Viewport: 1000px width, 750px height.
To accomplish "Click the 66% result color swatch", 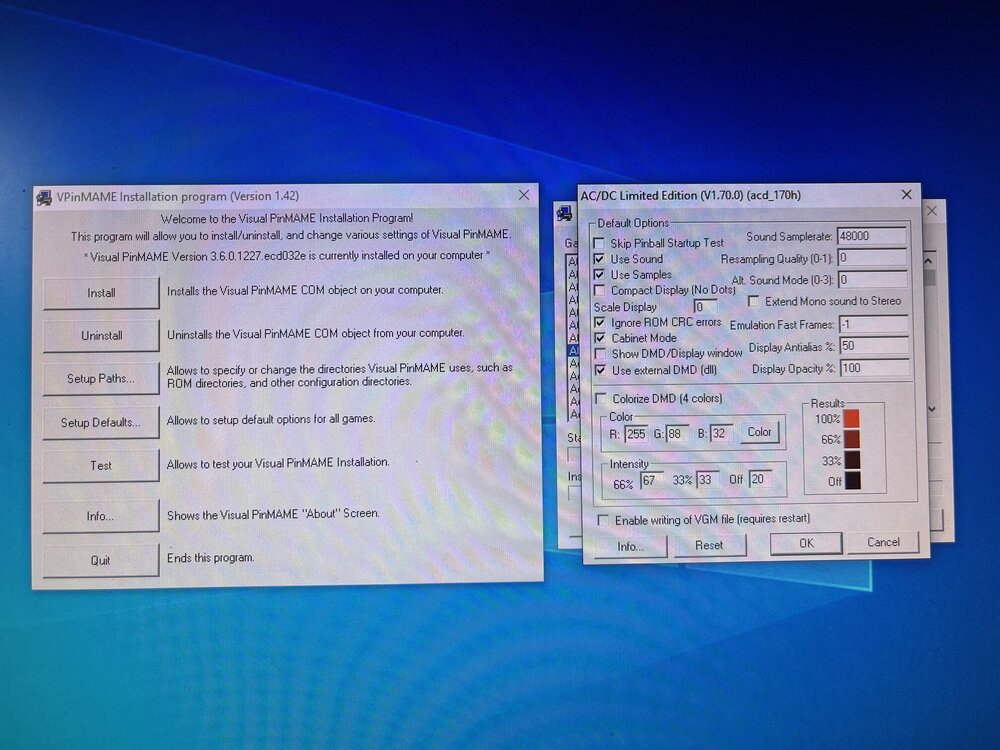I will [x=852, y=439].
